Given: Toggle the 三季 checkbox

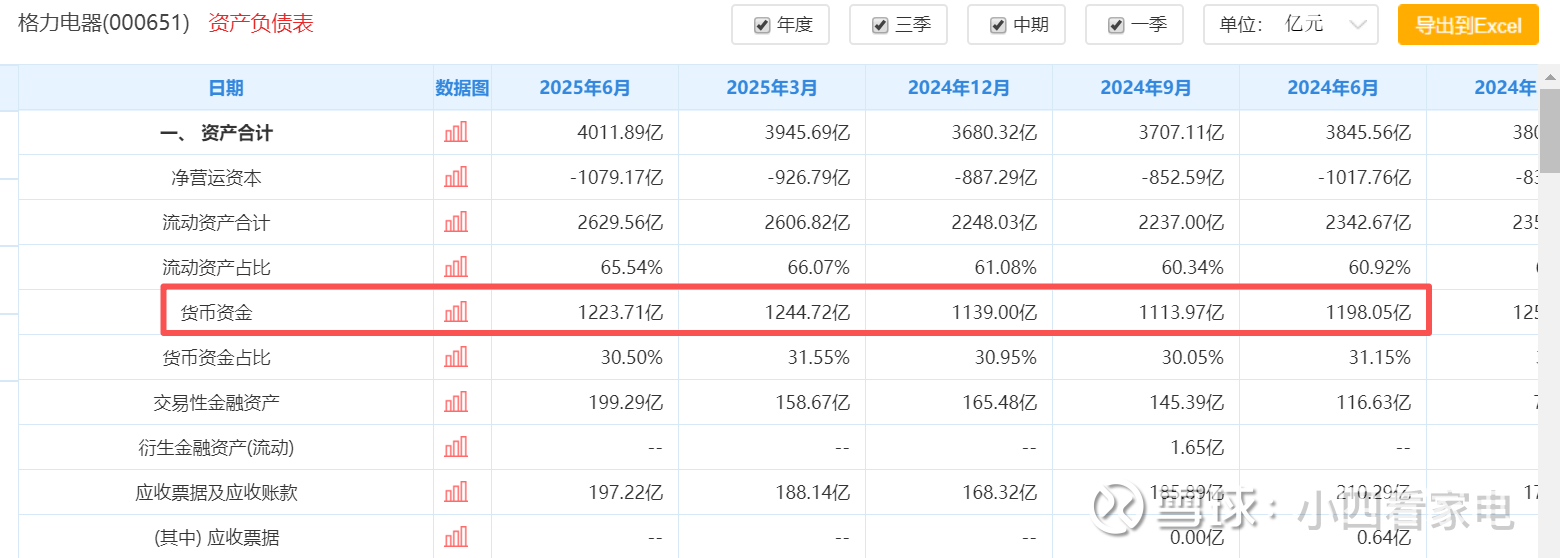Looking at the screenshot, I should point(880,25).
